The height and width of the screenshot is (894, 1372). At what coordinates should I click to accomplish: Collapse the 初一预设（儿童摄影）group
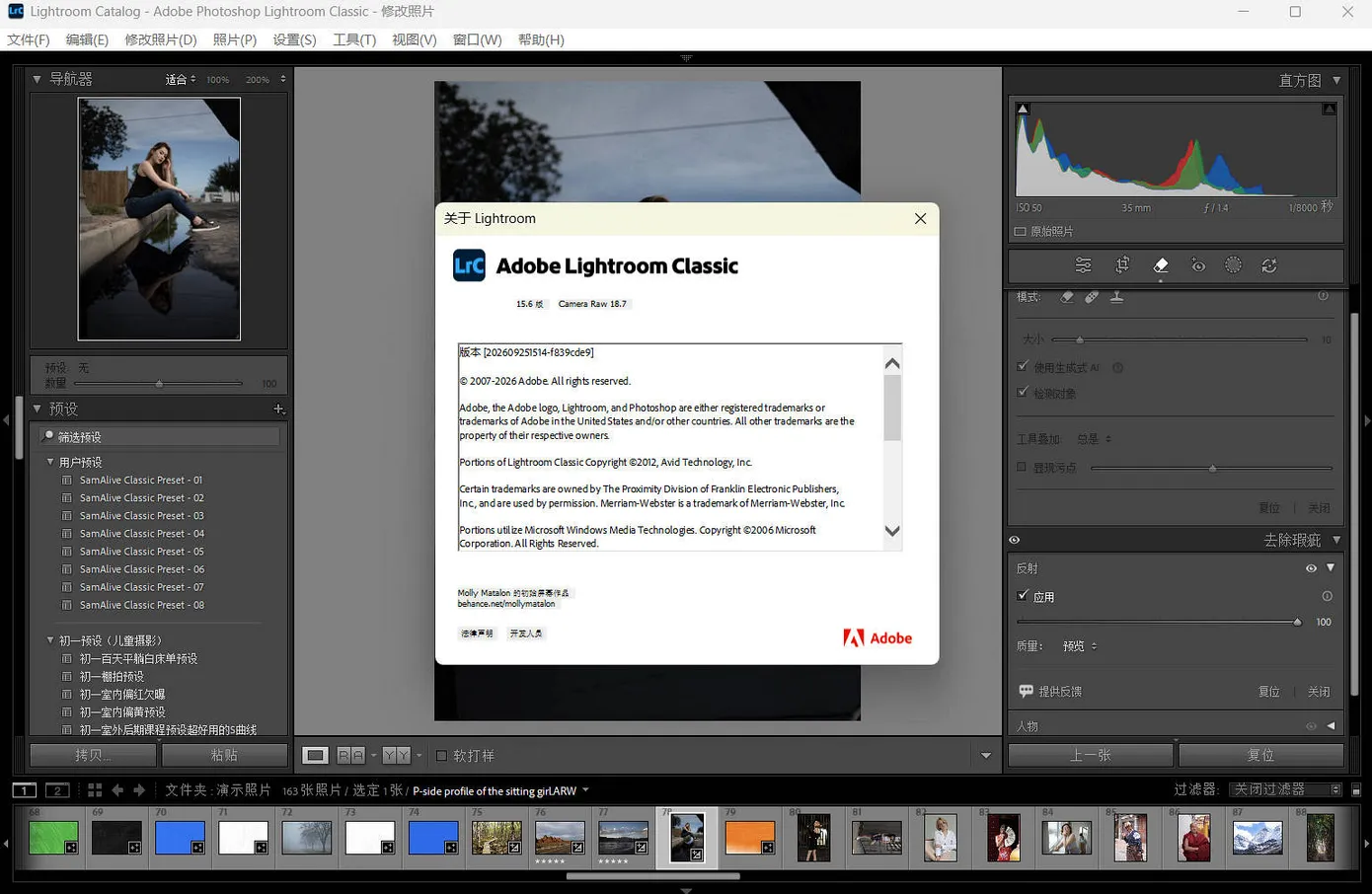pos(50,640)
